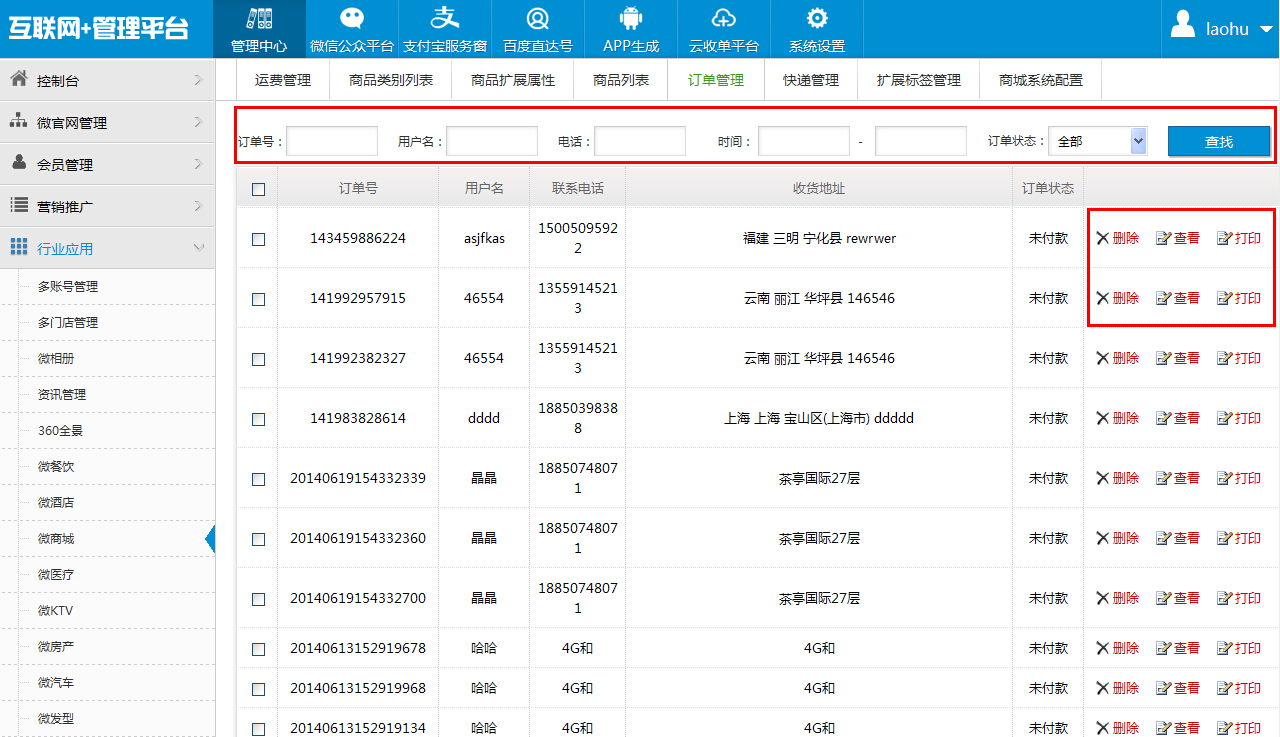View order 141992382327
This screenshot has height=737, width=1280.
pos(1178,358)
